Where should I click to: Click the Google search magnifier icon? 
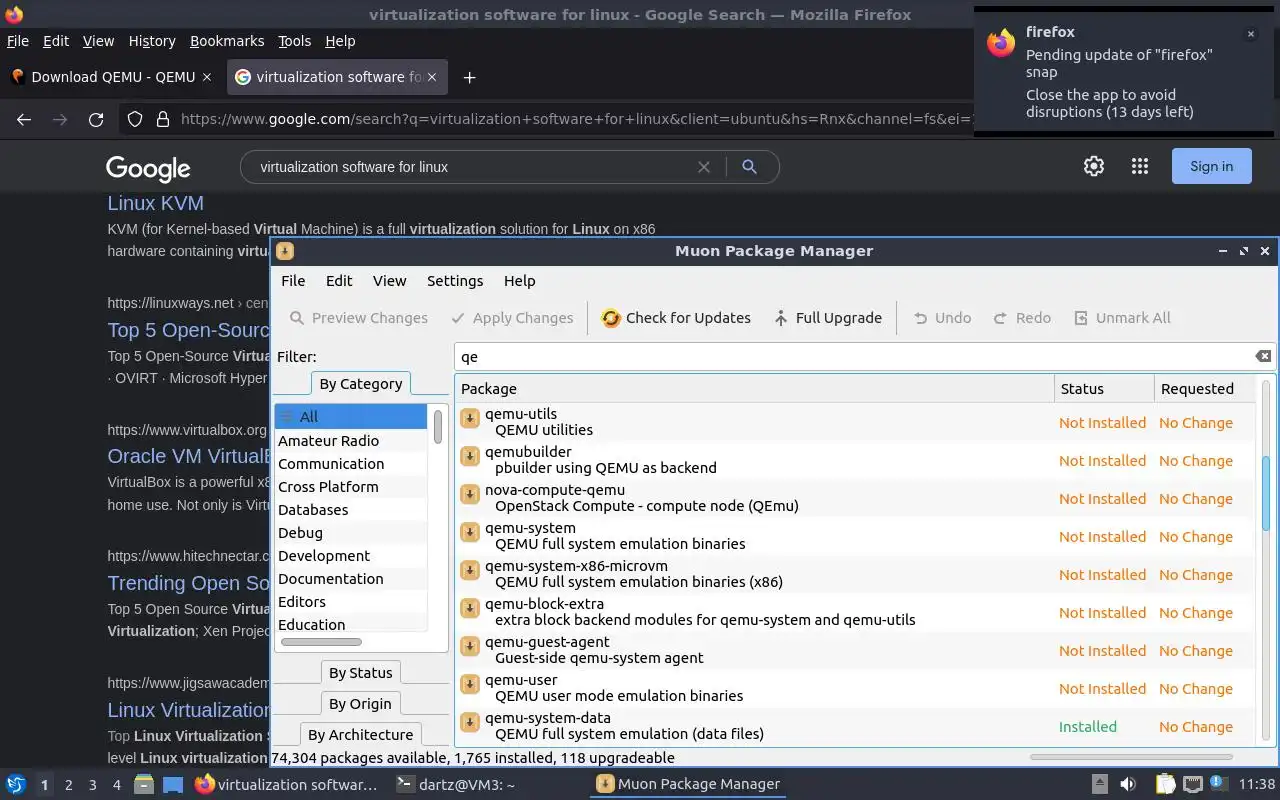[x=749, y=167]
